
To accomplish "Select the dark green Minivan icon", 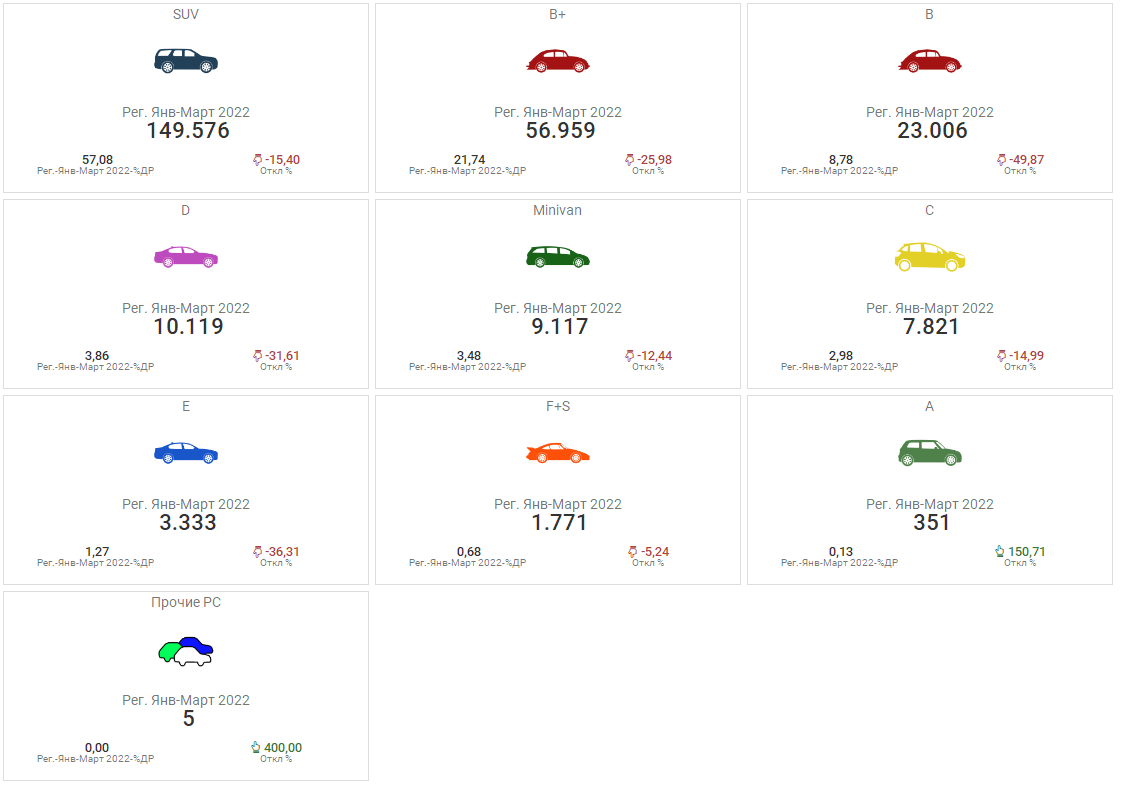I will pos(558,256).
